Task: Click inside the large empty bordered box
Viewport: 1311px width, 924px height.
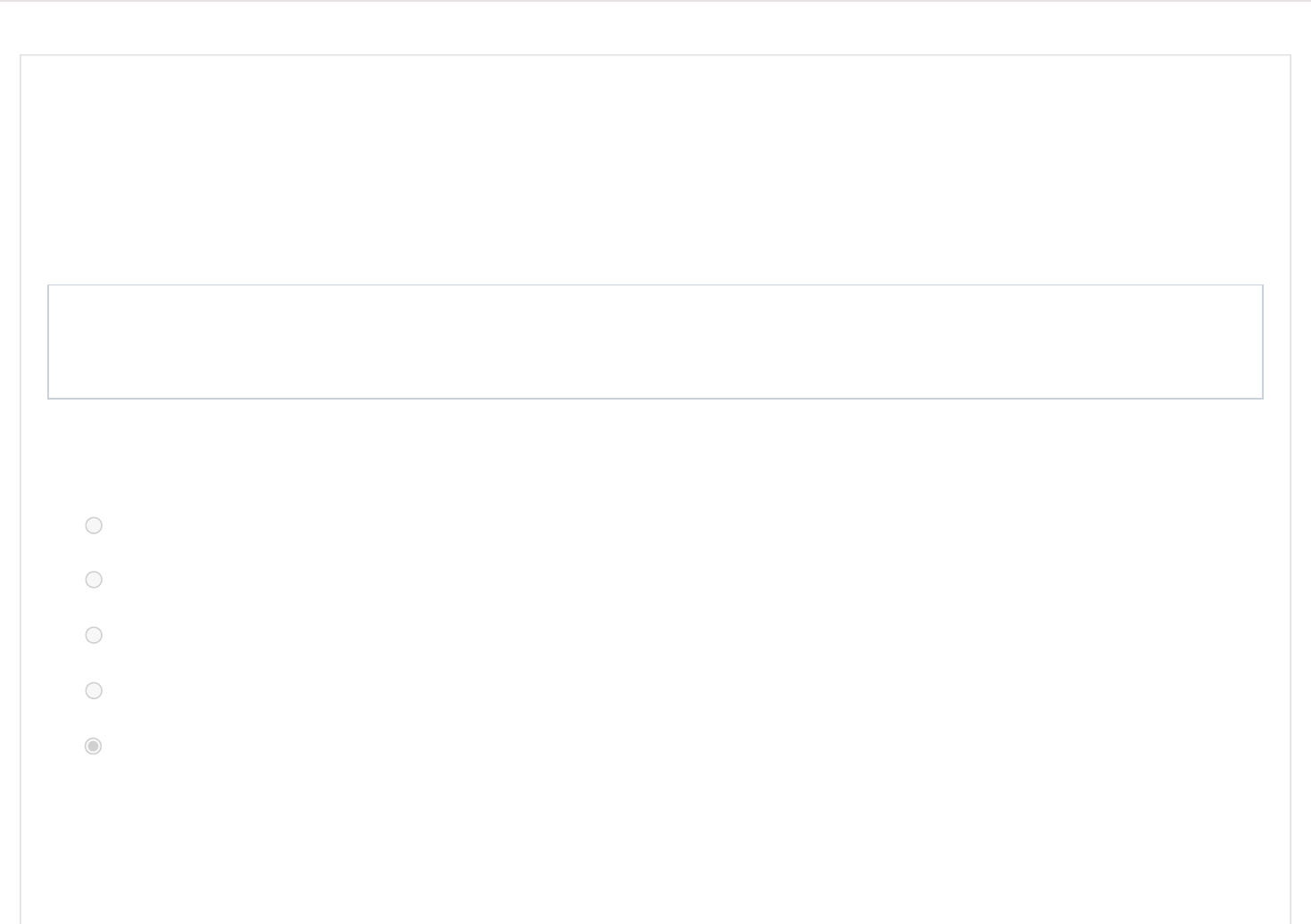Action: click(x=655, y=342)
